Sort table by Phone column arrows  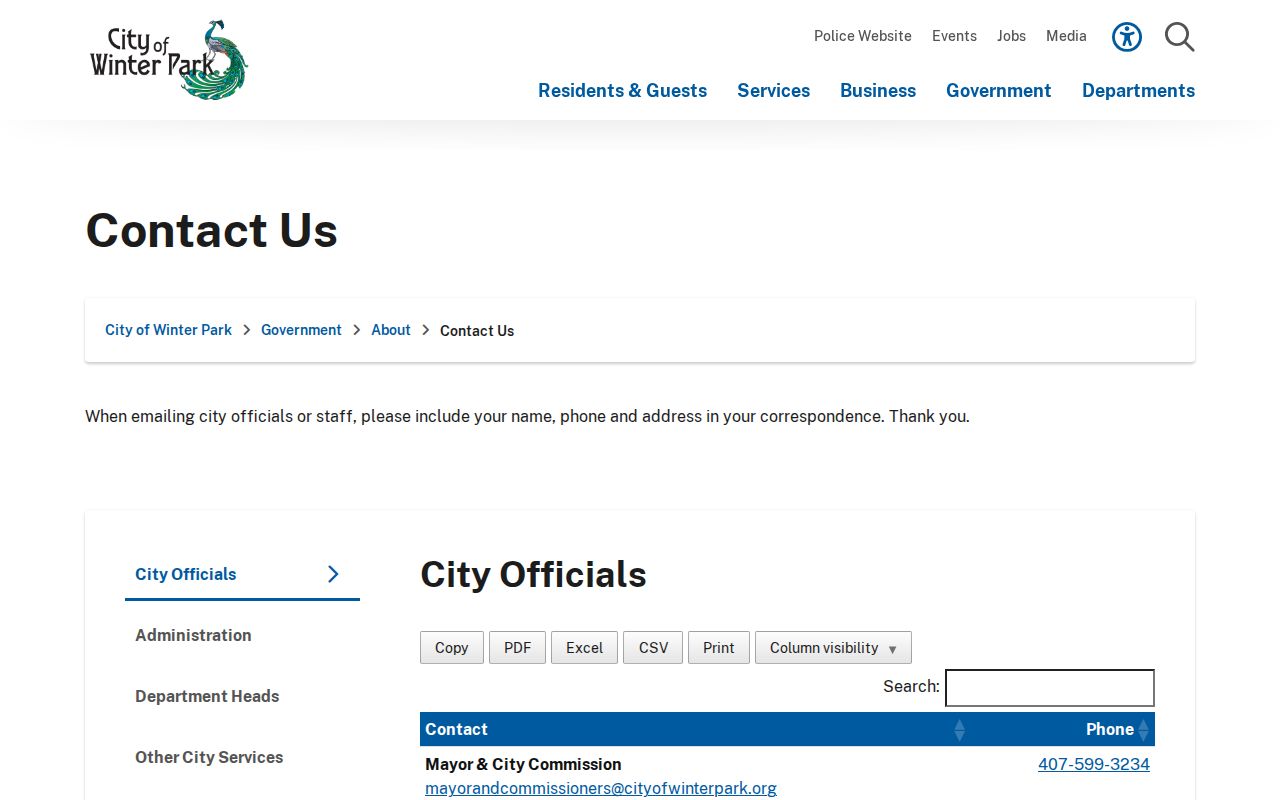[1143, 730]
